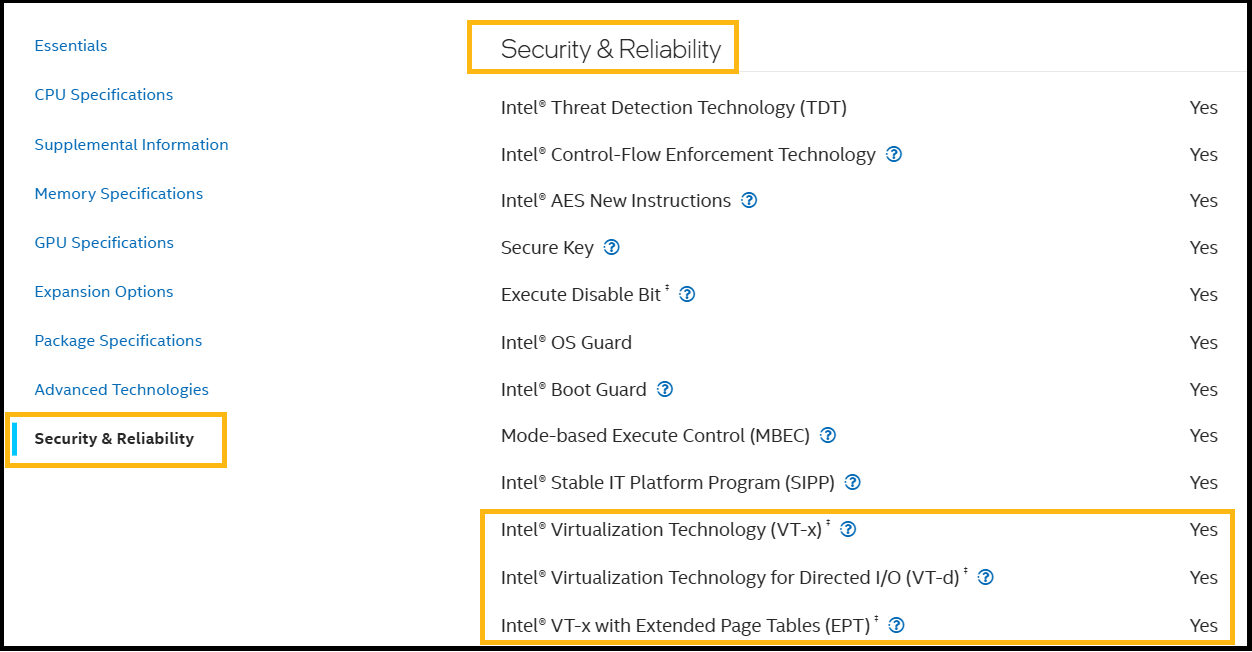Go to Advanced Technologies section
This screenshot has height=652, width=1252.
click(x=122, y=390)
